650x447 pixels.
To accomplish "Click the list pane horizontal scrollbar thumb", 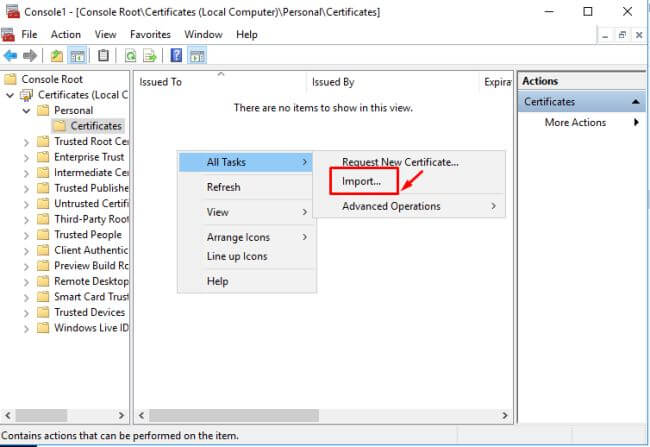I will tap(234, 415).
